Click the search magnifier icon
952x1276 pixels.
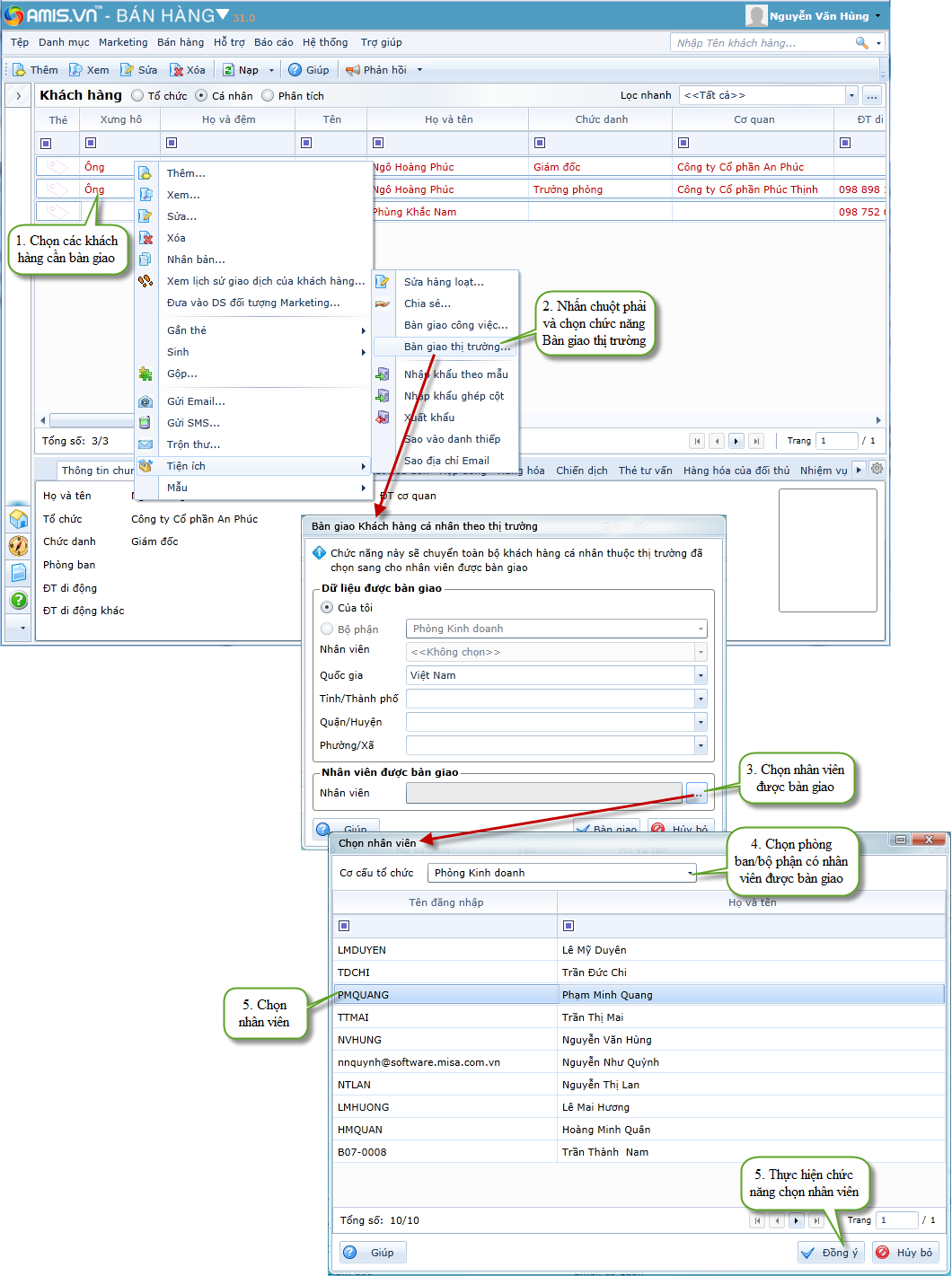[x=861, y=43]
